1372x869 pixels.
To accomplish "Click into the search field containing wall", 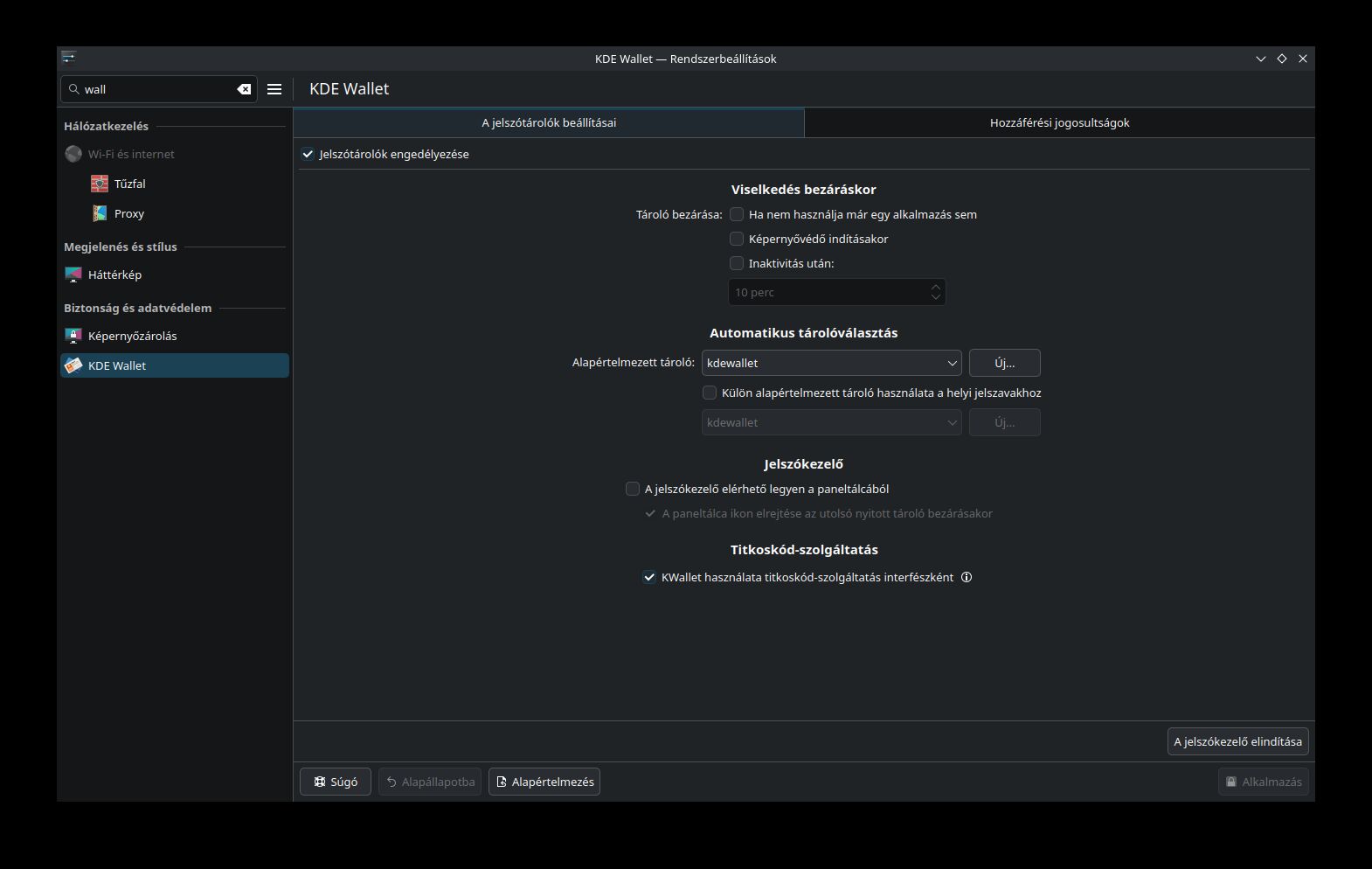I will [157, 89].
